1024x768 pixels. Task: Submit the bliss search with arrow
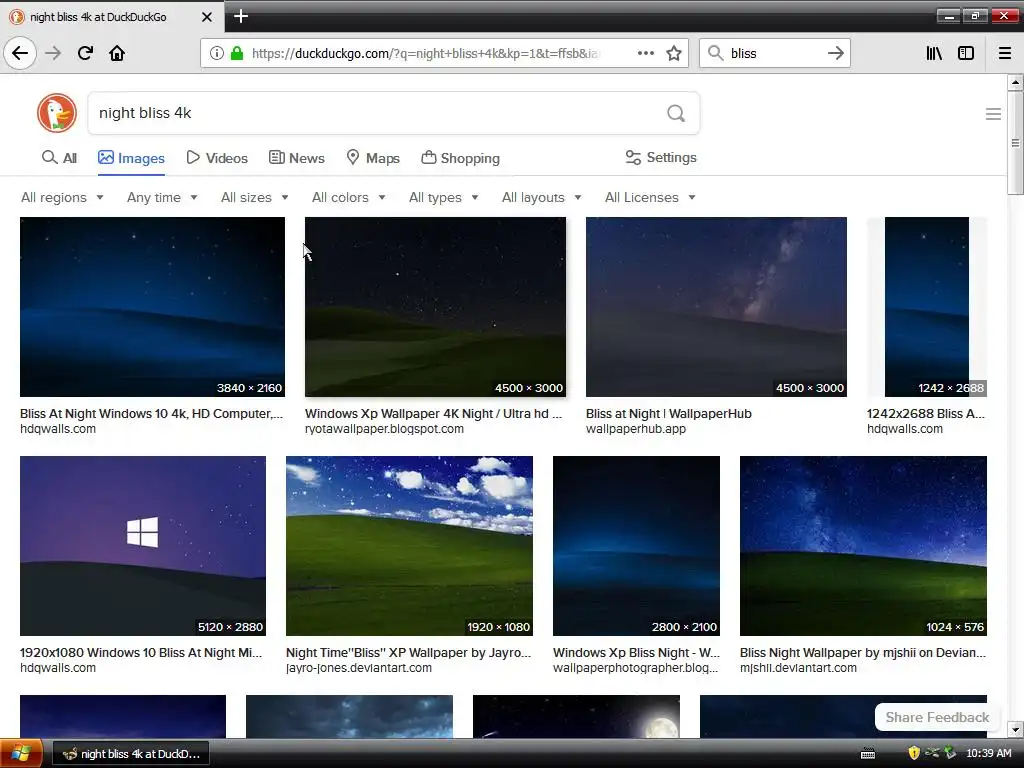(835, 53)
